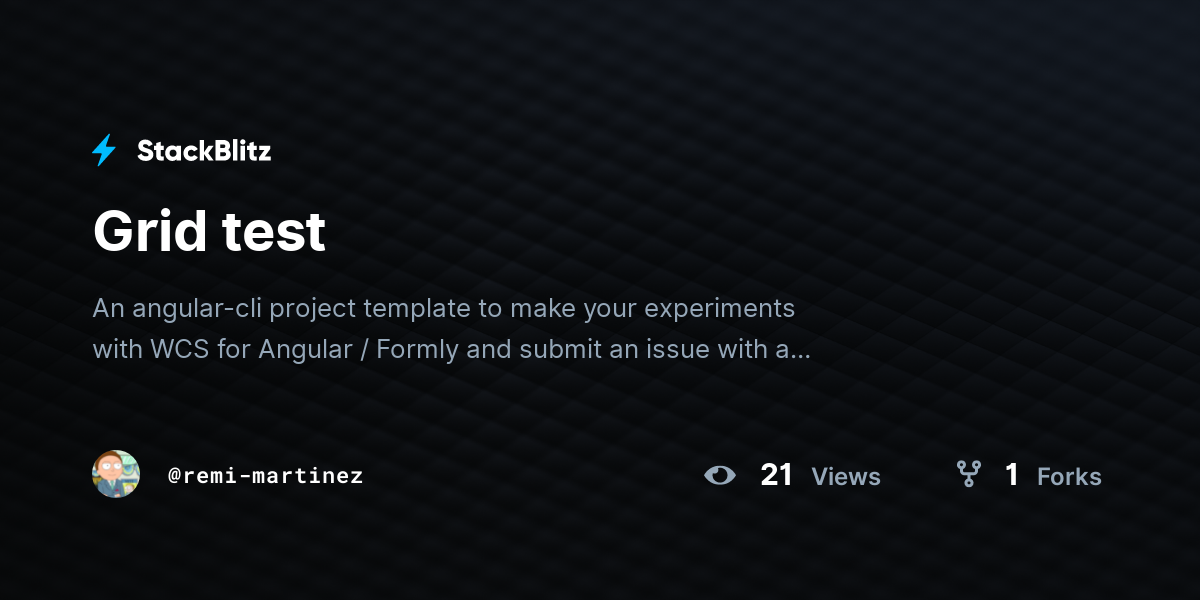This screenshot has height=600, width=1200.
Task: Click the fork icon beside fork count
Action: pyautogui.click(x=968, y=474)
